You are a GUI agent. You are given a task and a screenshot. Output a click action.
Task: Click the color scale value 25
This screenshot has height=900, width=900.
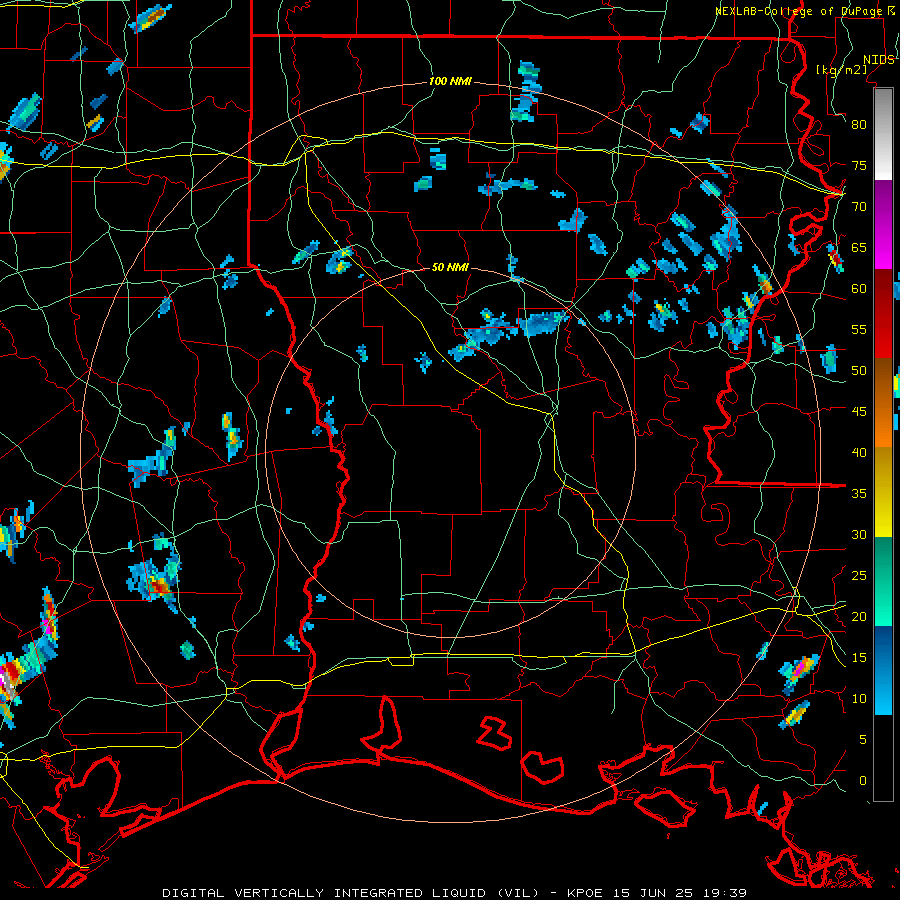pos(859,576)
